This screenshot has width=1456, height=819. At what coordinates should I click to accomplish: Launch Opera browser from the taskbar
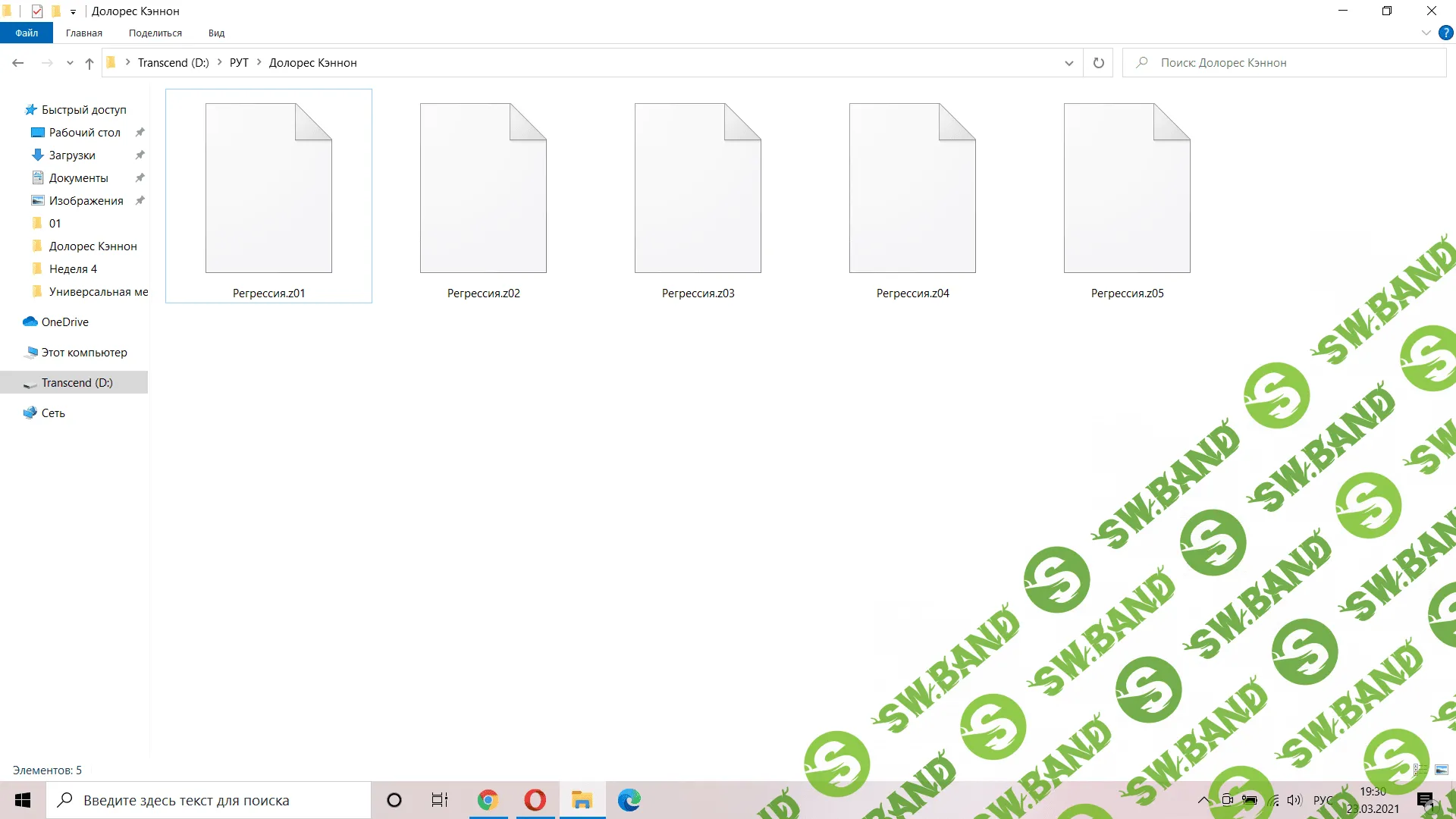pos(535,800)
